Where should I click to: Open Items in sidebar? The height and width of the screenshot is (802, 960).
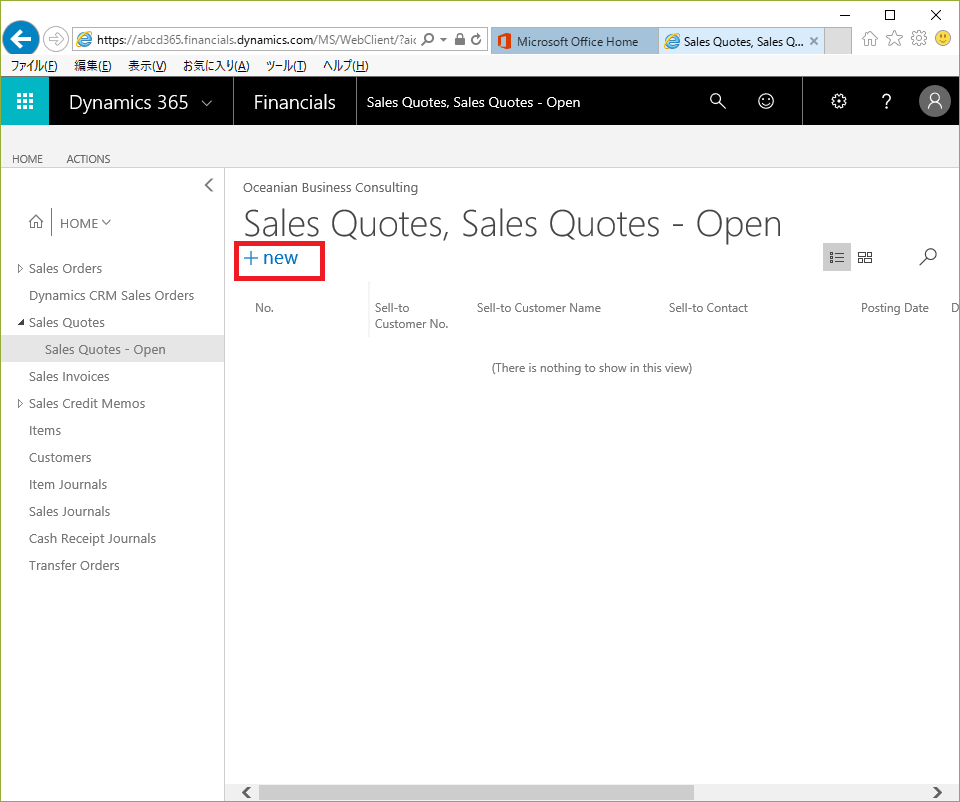point(45,430)
